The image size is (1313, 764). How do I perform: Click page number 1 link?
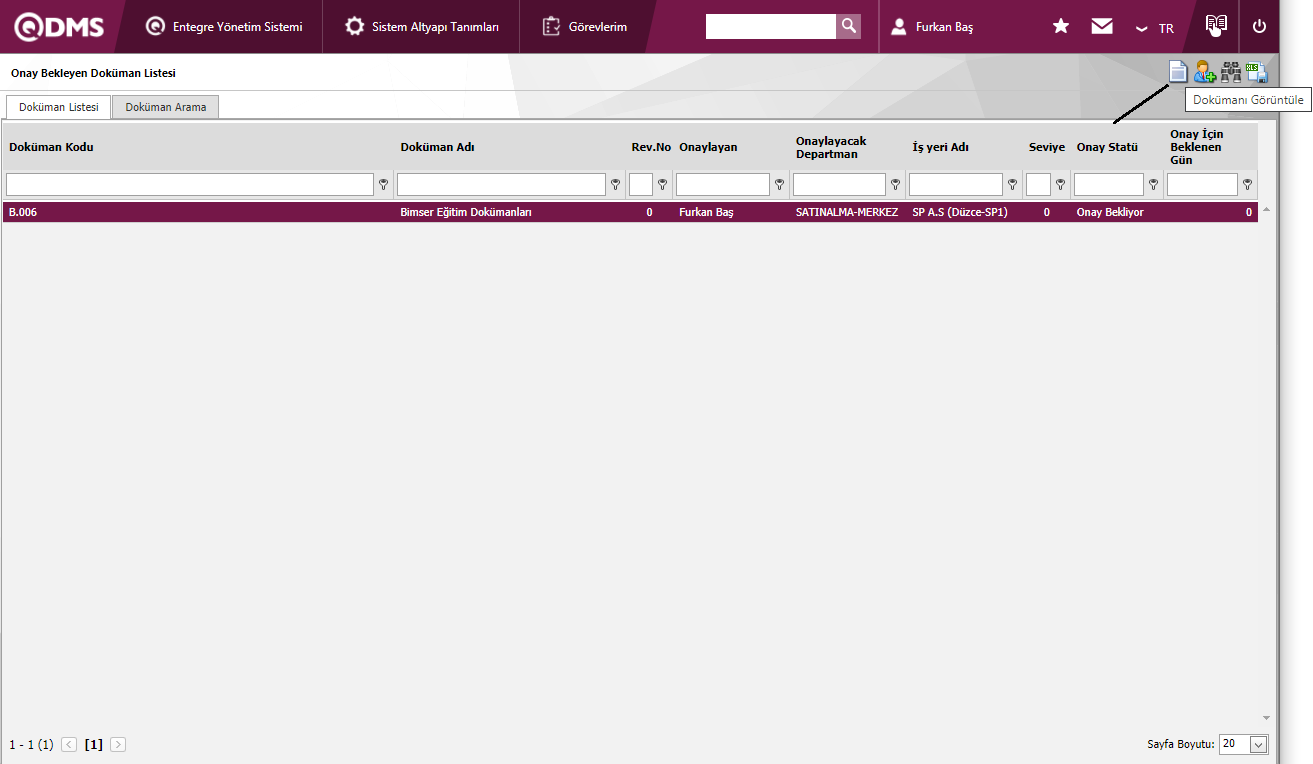(94, 744)
